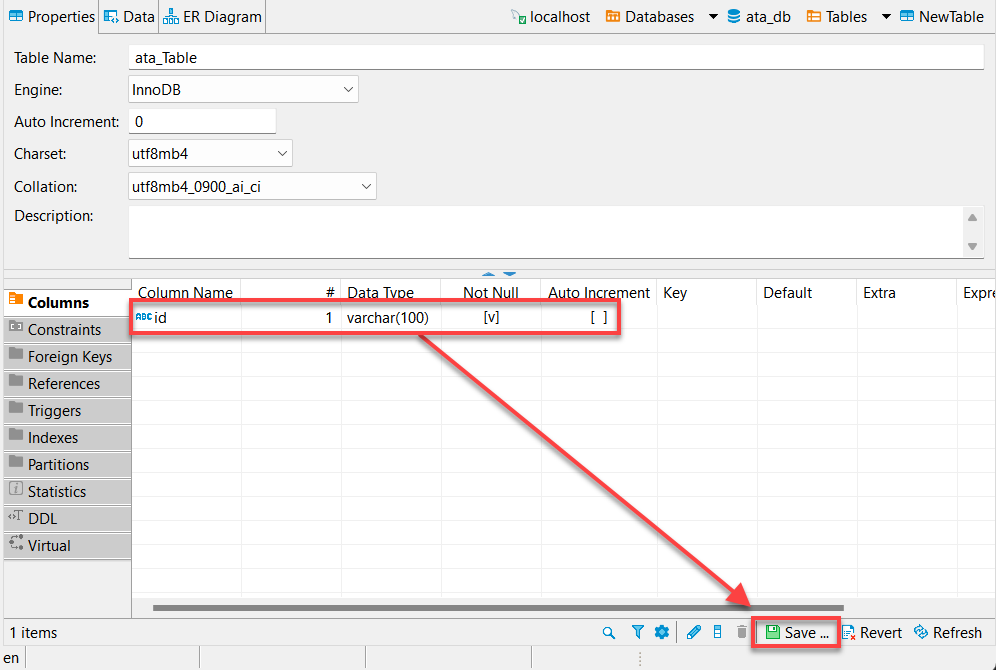Click the varchar(100) data type cell

tap(391, 317)
